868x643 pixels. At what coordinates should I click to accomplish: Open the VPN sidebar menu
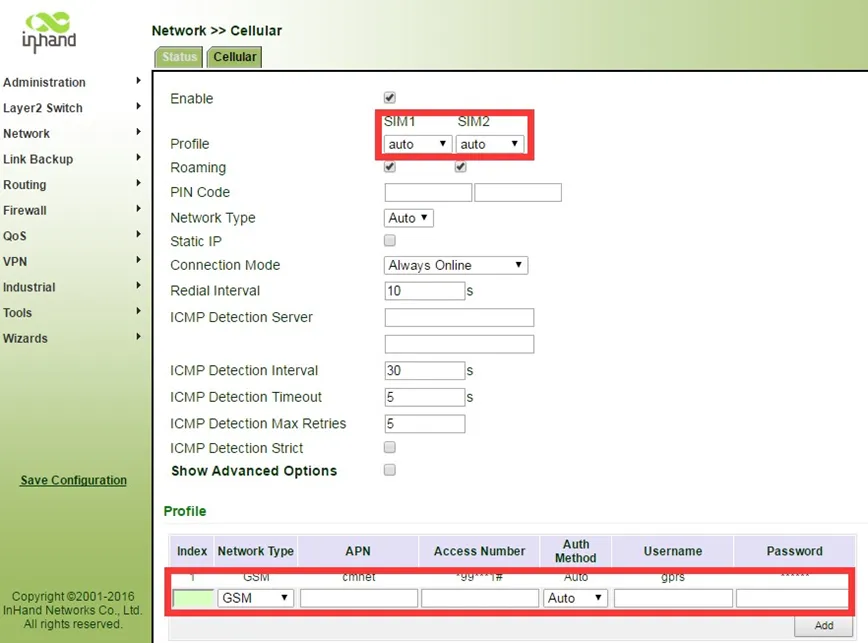click(x=15, y=262)
